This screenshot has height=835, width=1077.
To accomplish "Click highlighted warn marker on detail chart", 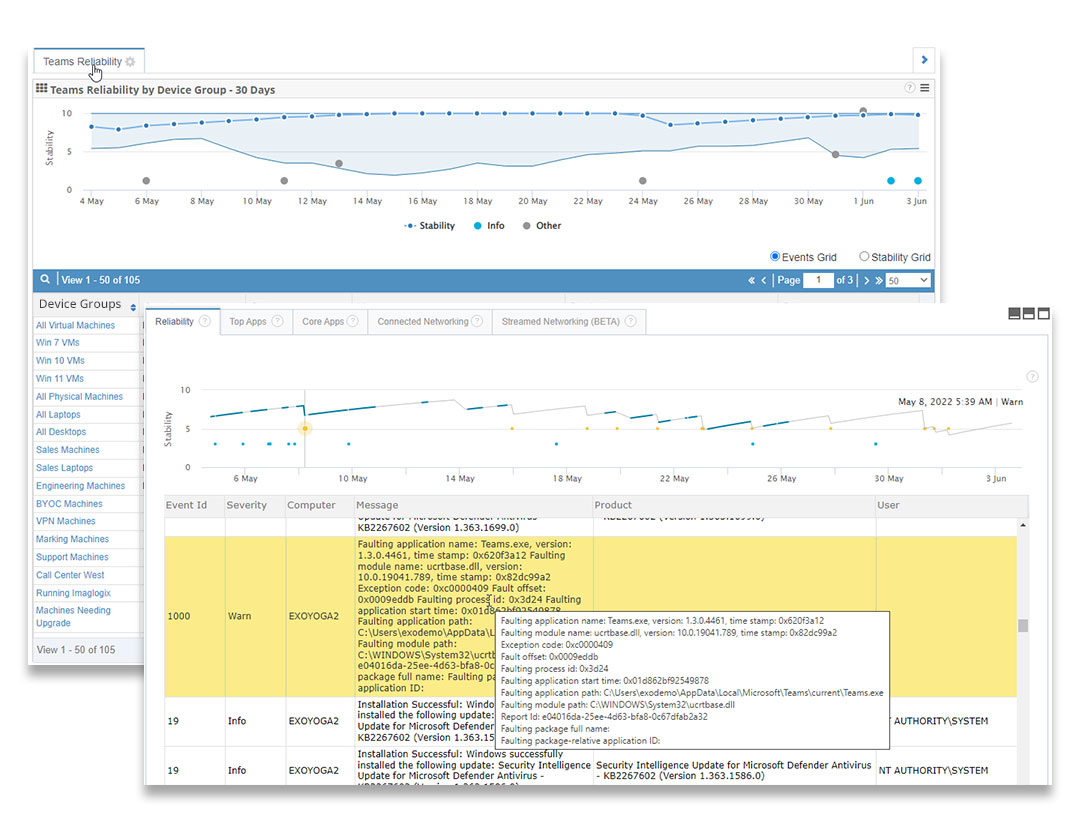I will pyautogui.click(x=305, y=428).
